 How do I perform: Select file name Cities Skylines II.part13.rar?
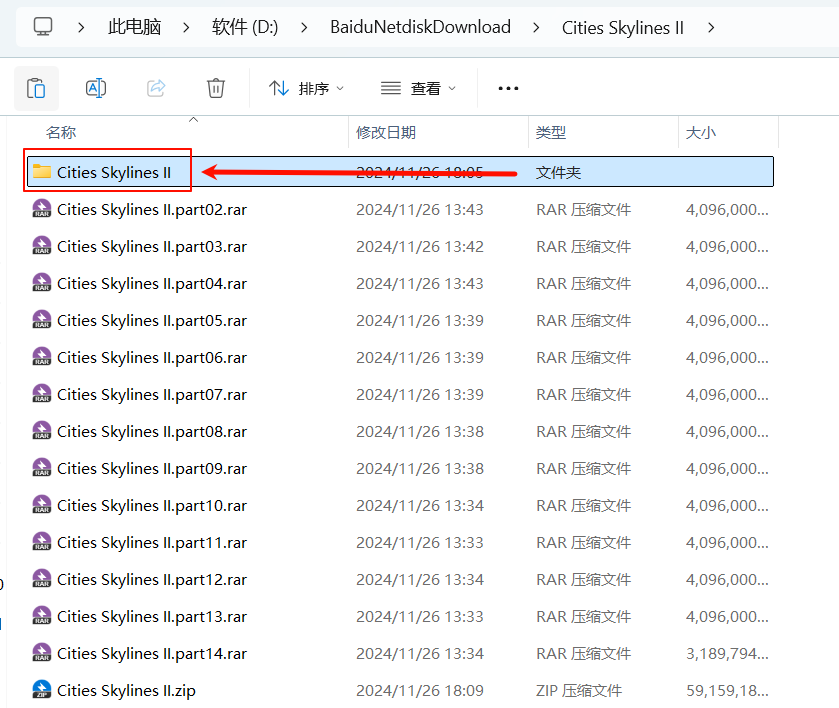coord(152,616)
